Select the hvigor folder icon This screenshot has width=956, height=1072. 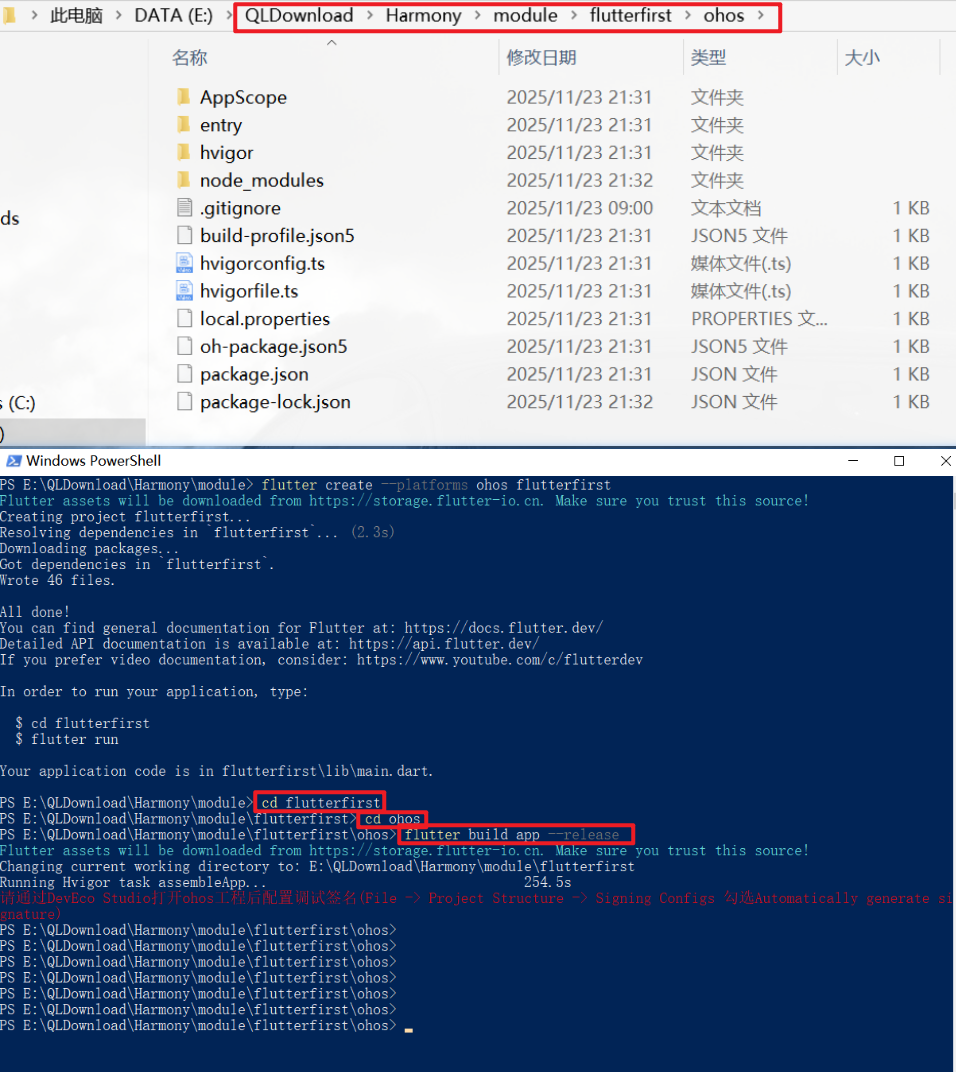point(184,152)
